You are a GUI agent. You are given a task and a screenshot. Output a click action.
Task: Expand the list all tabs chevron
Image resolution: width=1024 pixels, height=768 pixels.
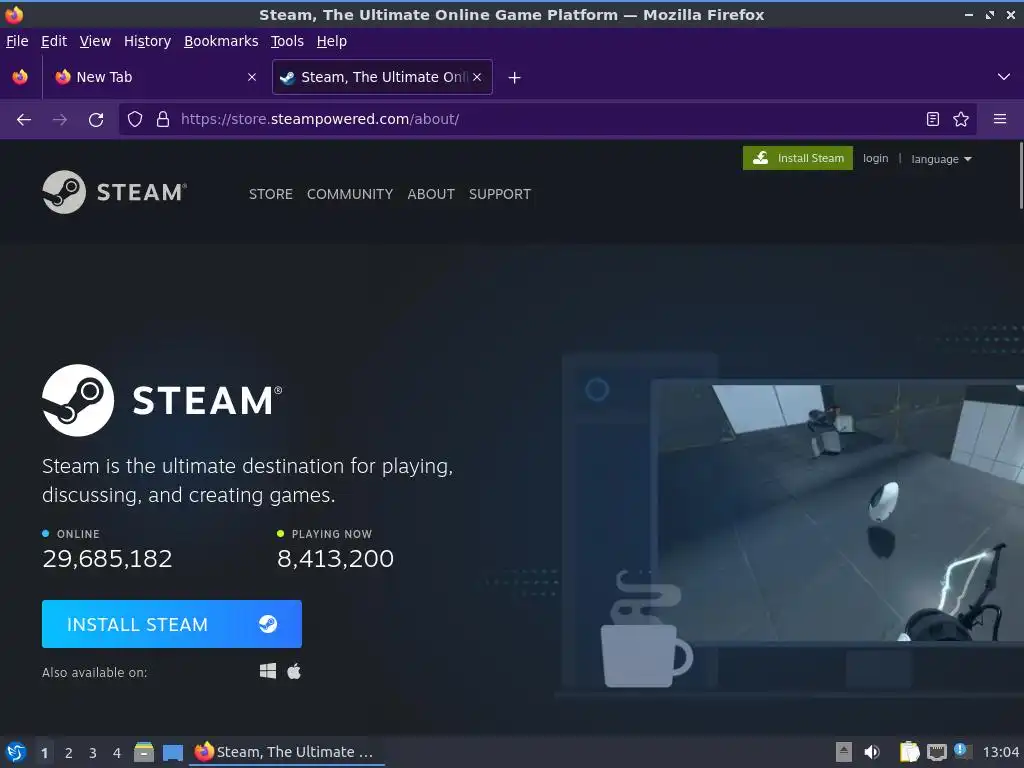[x=1004, y=77]
